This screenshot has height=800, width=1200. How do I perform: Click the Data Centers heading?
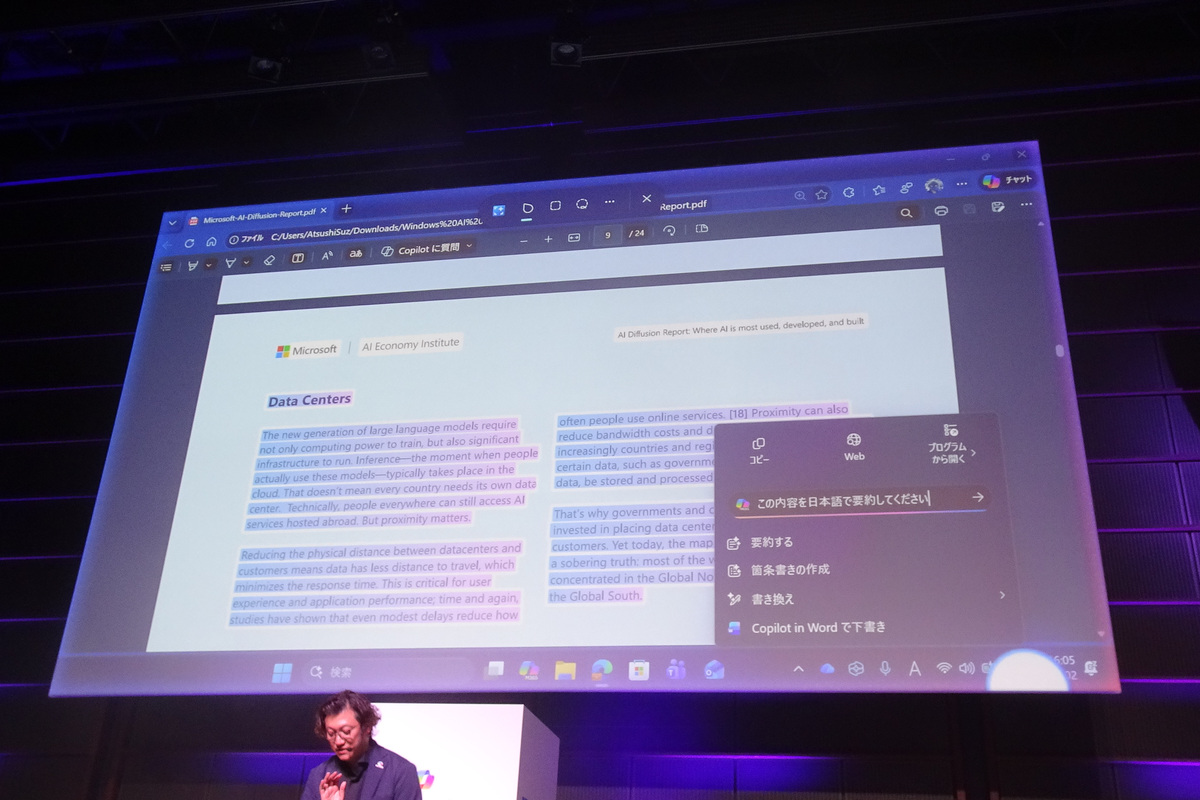click(x=309, y=400)
